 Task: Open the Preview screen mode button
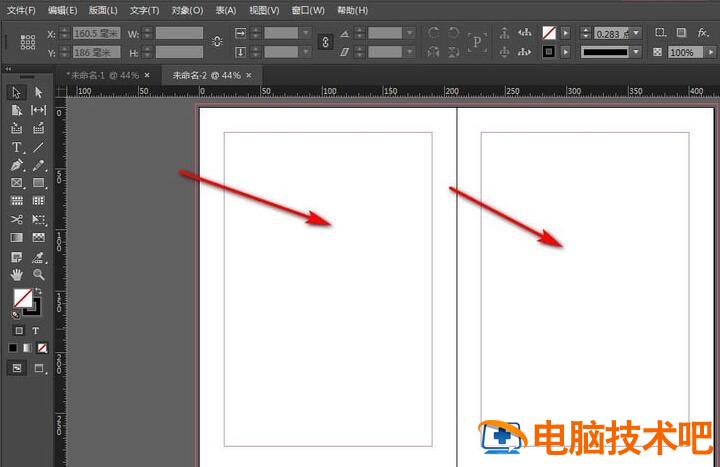point(39,368)
